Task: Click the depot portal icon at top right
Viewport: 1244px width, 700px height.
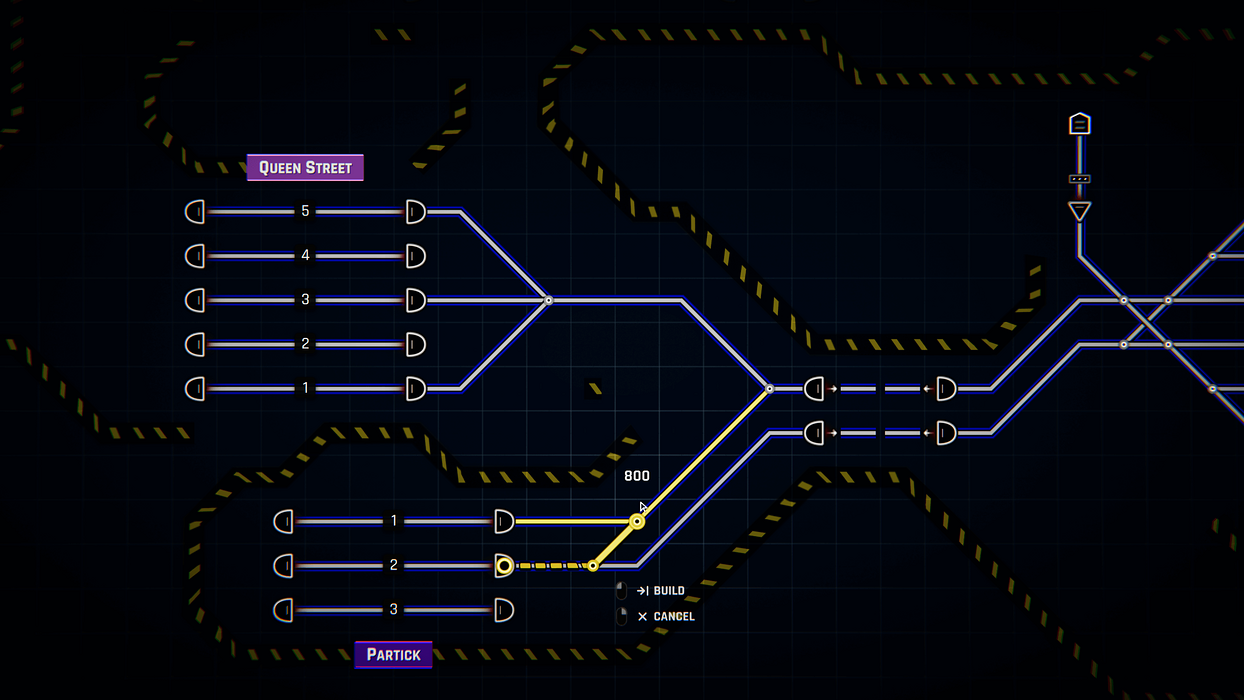Action: point(1078,124)
